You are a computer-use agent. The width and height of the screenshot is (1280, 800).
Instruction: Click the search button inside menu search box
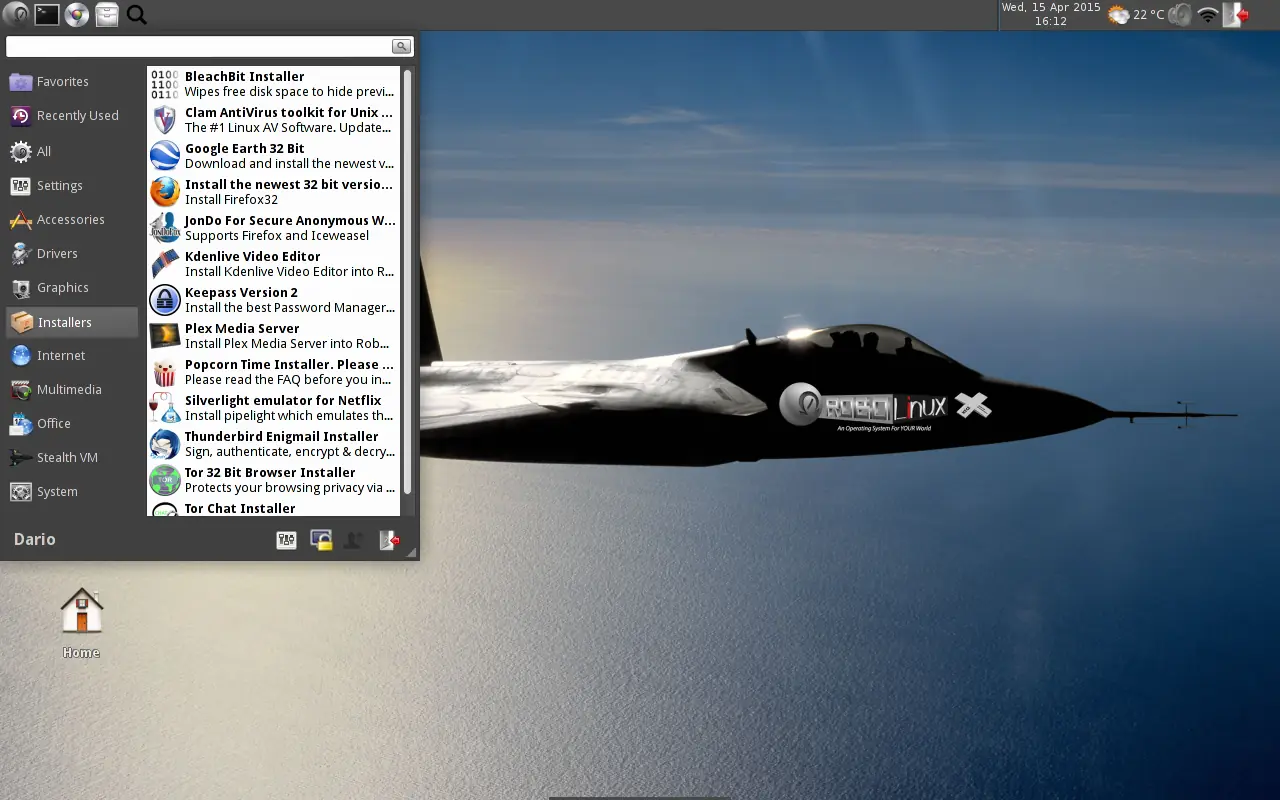click(x=401, y=46)
